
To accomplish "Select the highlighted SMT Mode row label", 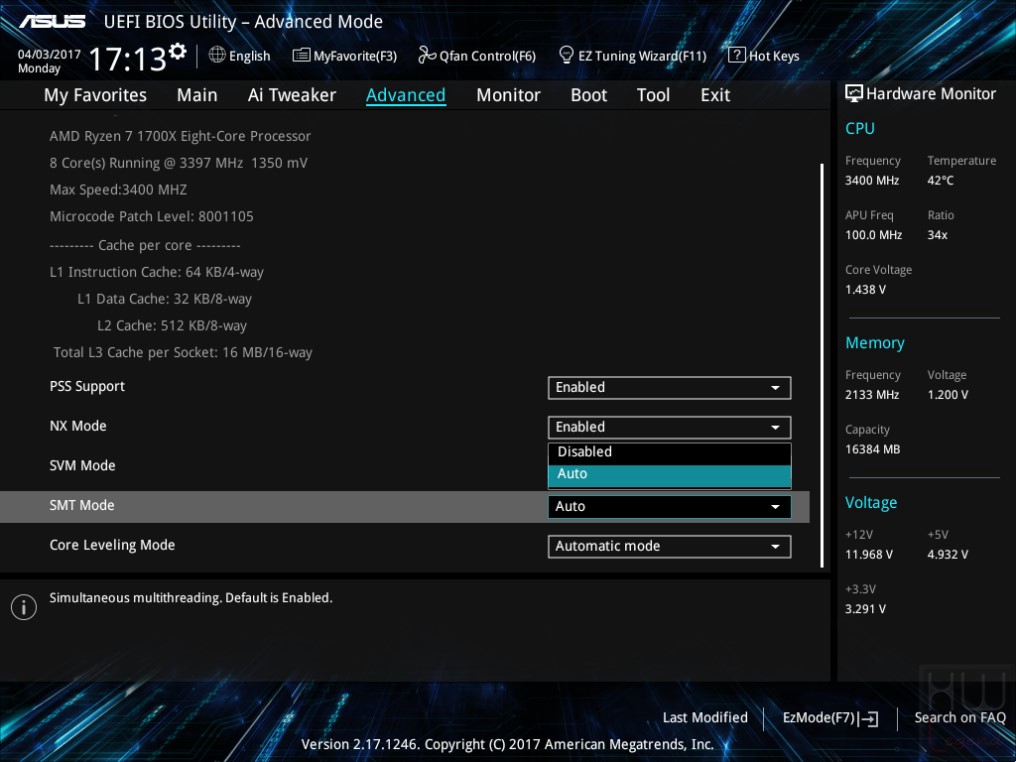I will (x=82, y=505).
